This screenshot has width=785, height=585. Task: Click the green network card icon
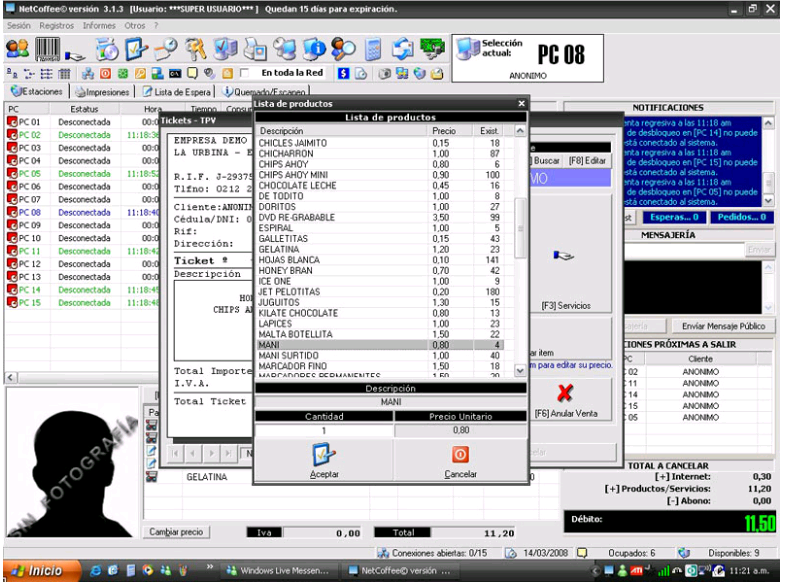pyautogui.click(x=433, y=49)
